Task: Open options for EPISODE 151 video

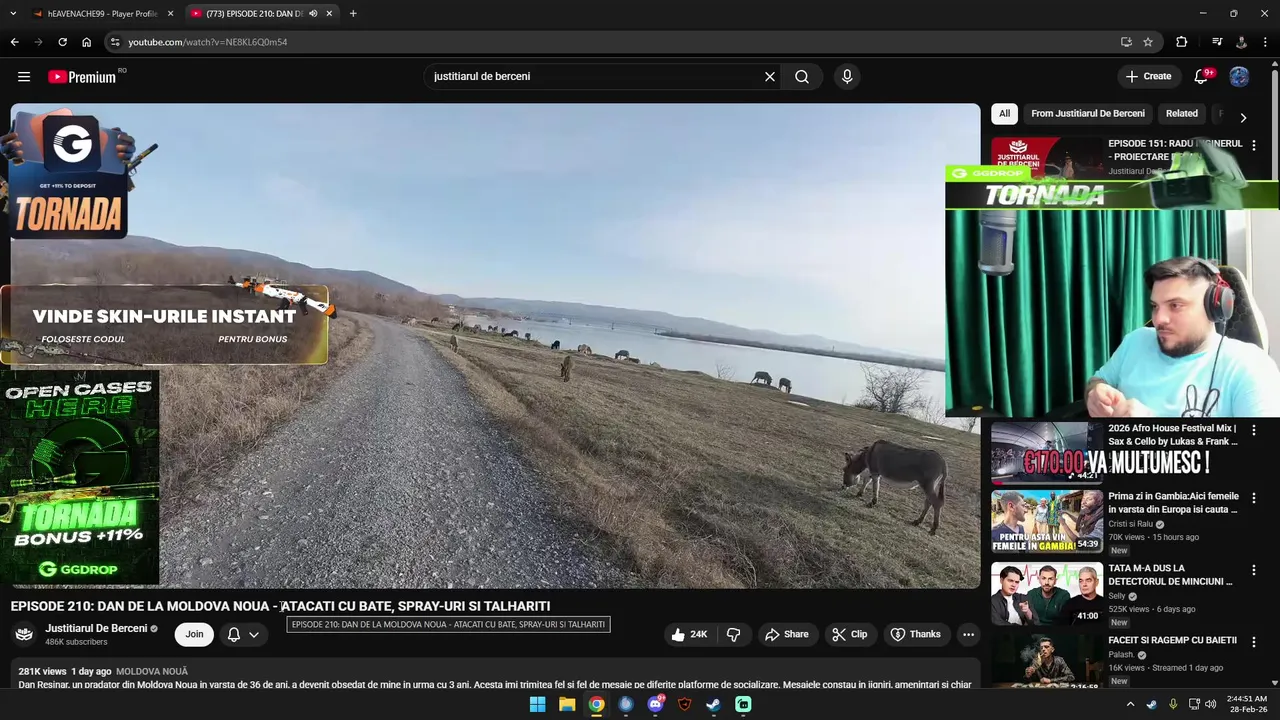Action: tap(1254, 145)
